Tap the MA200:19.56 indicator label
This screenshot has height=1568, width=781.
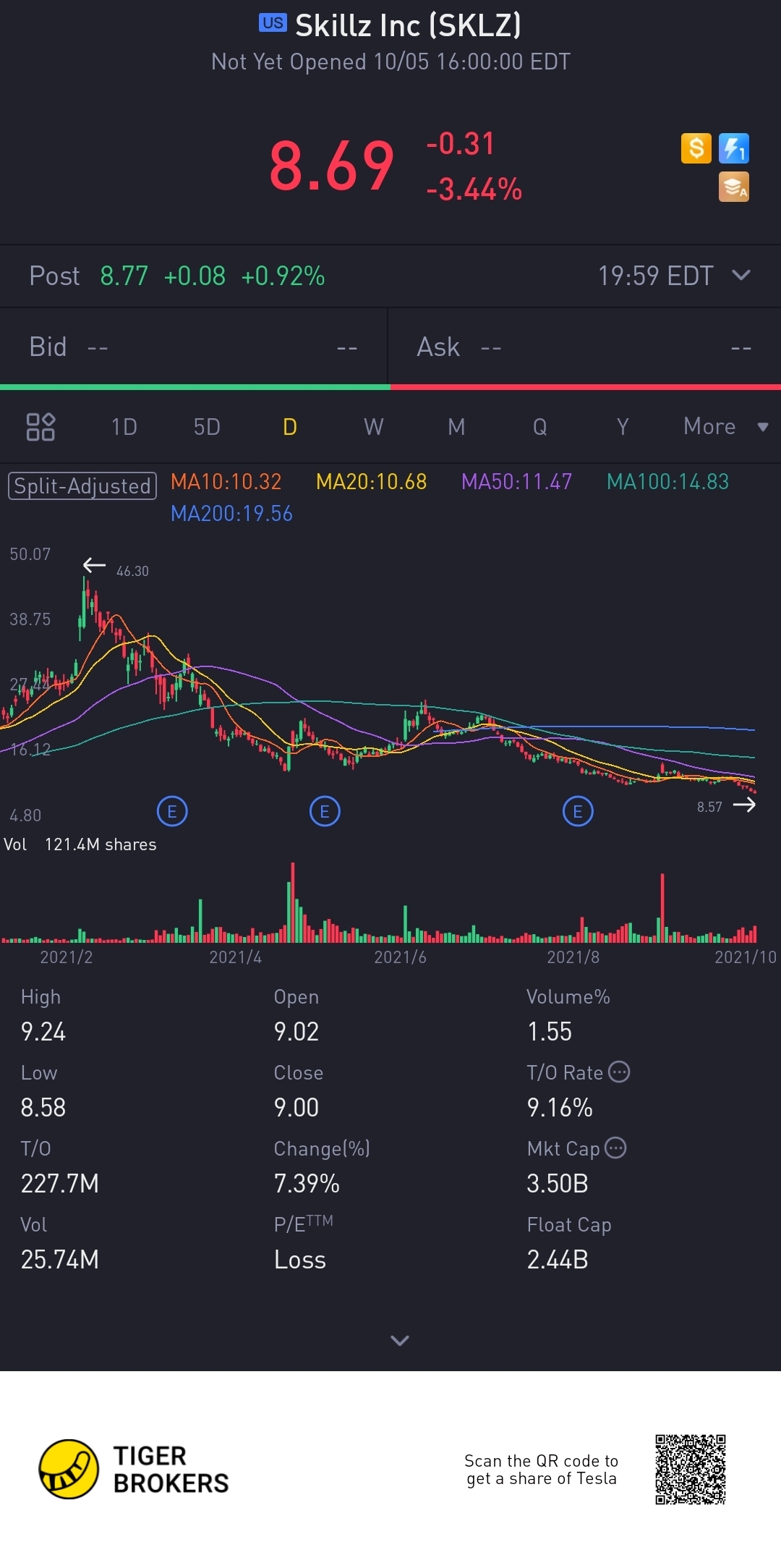point(231,514)
